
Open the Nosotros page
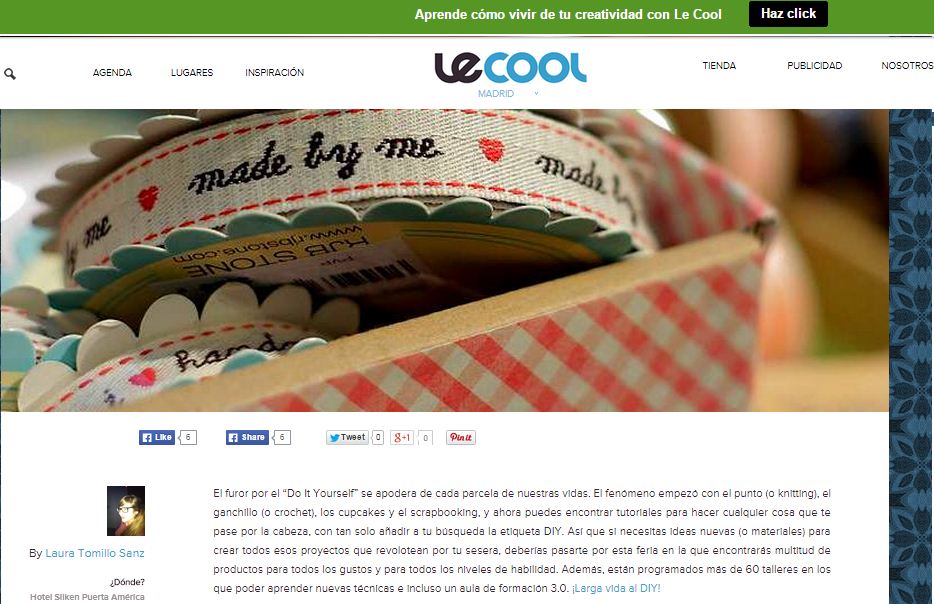pyautogui.click(x=907, y=66)
